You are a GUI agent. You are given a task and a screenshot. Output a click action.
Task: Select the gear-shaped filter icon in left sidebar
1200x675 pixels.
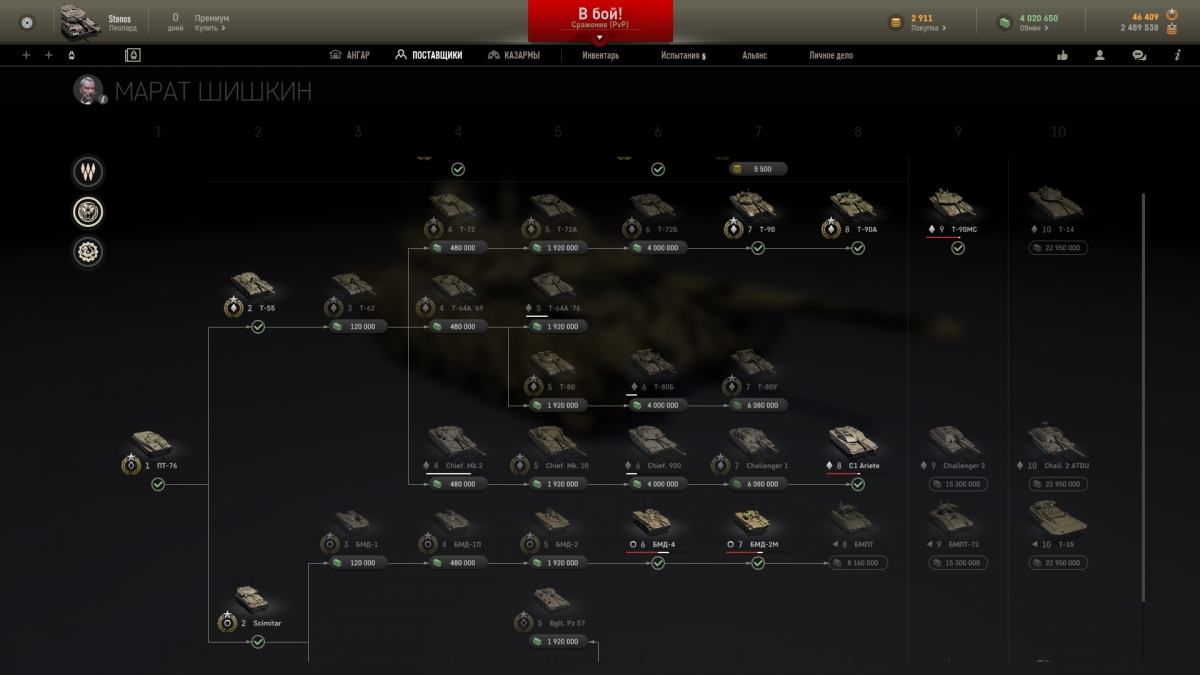click(88, 252)
